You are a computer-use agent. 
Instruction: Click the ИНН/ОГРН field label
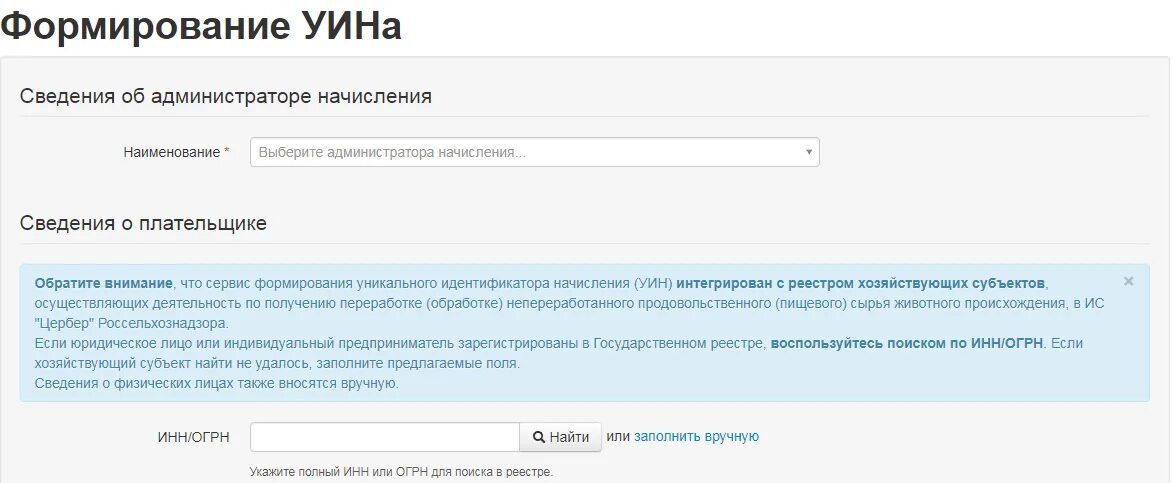point(190,437)
